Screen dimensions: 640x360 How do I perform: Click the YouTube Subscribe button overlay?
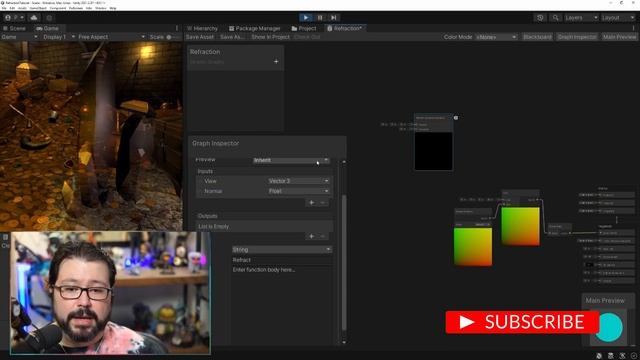click(522, 322)
